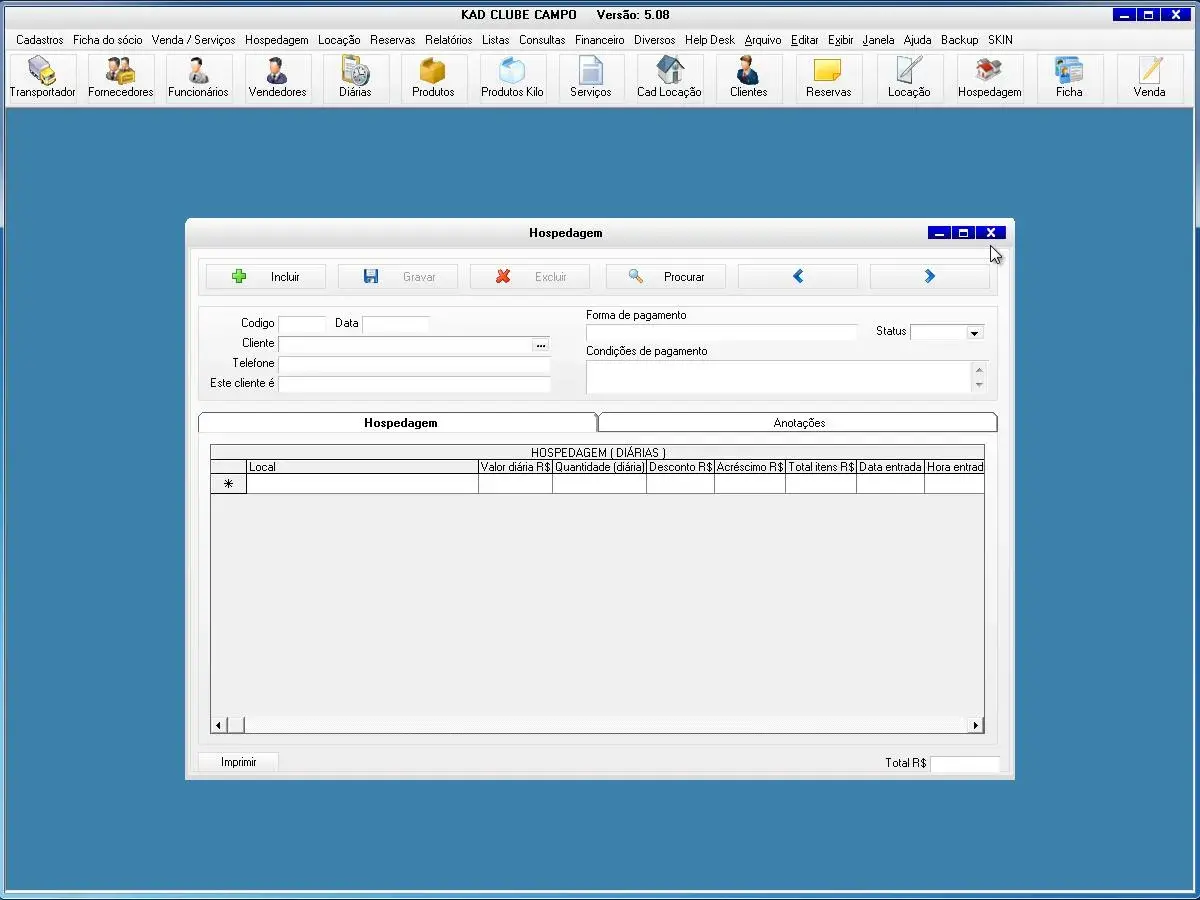Go to next record arrow
Screen dimensions: 1200x900
tap(929, 277)
